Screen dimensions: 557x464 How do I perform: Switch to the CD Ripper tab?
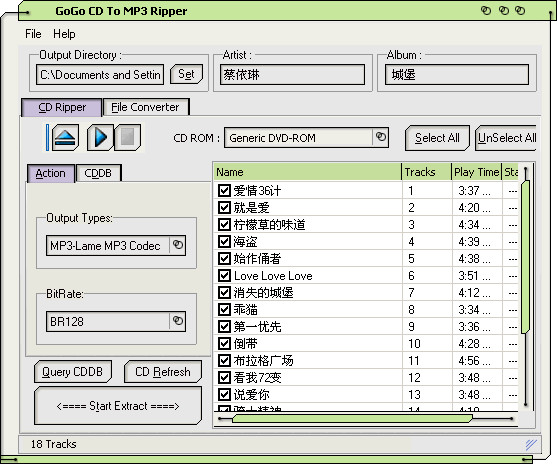(62, 107)
